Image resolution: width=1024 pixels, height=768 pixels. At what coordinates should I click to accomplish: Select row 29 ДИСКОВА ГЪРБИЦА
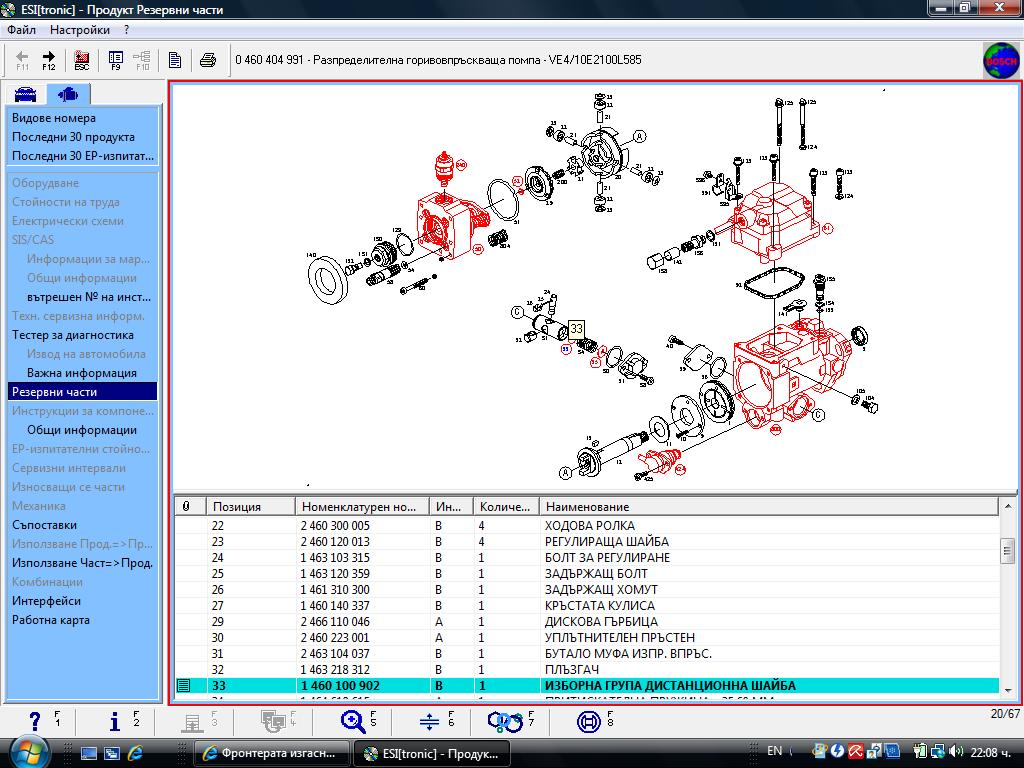[600, 622]
